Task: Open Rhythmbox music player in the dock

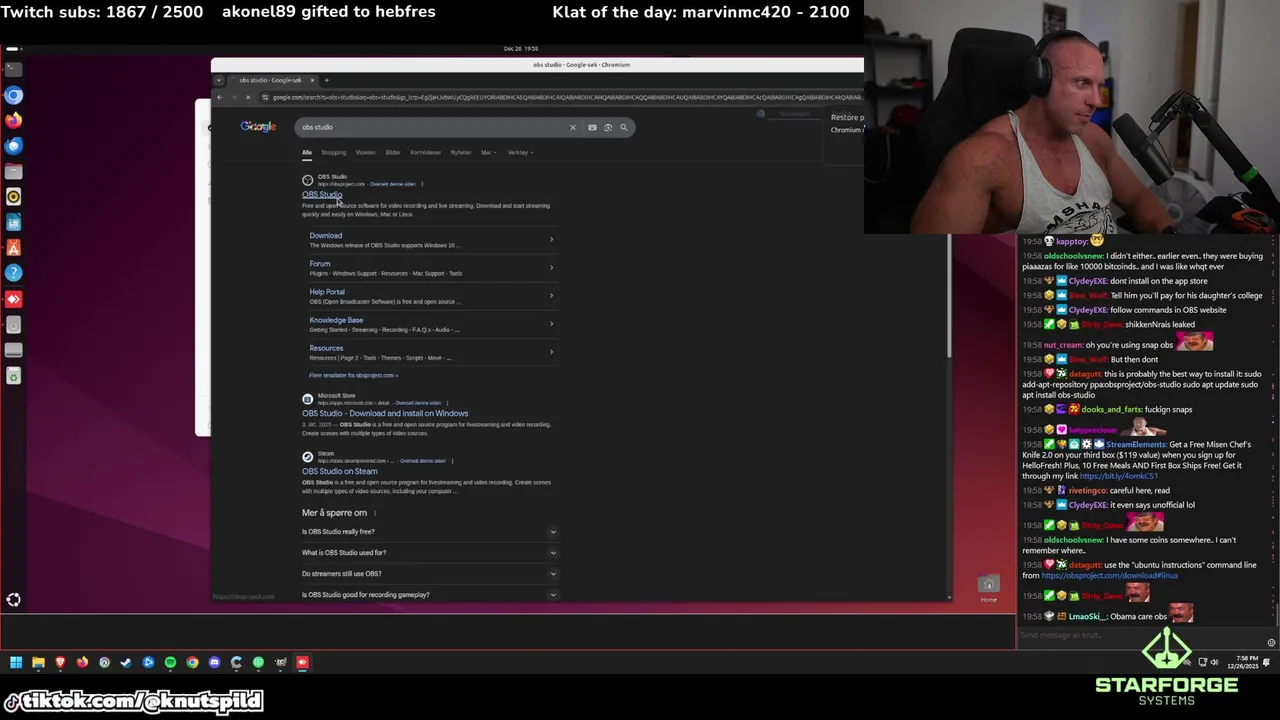Action: [13, 197]
